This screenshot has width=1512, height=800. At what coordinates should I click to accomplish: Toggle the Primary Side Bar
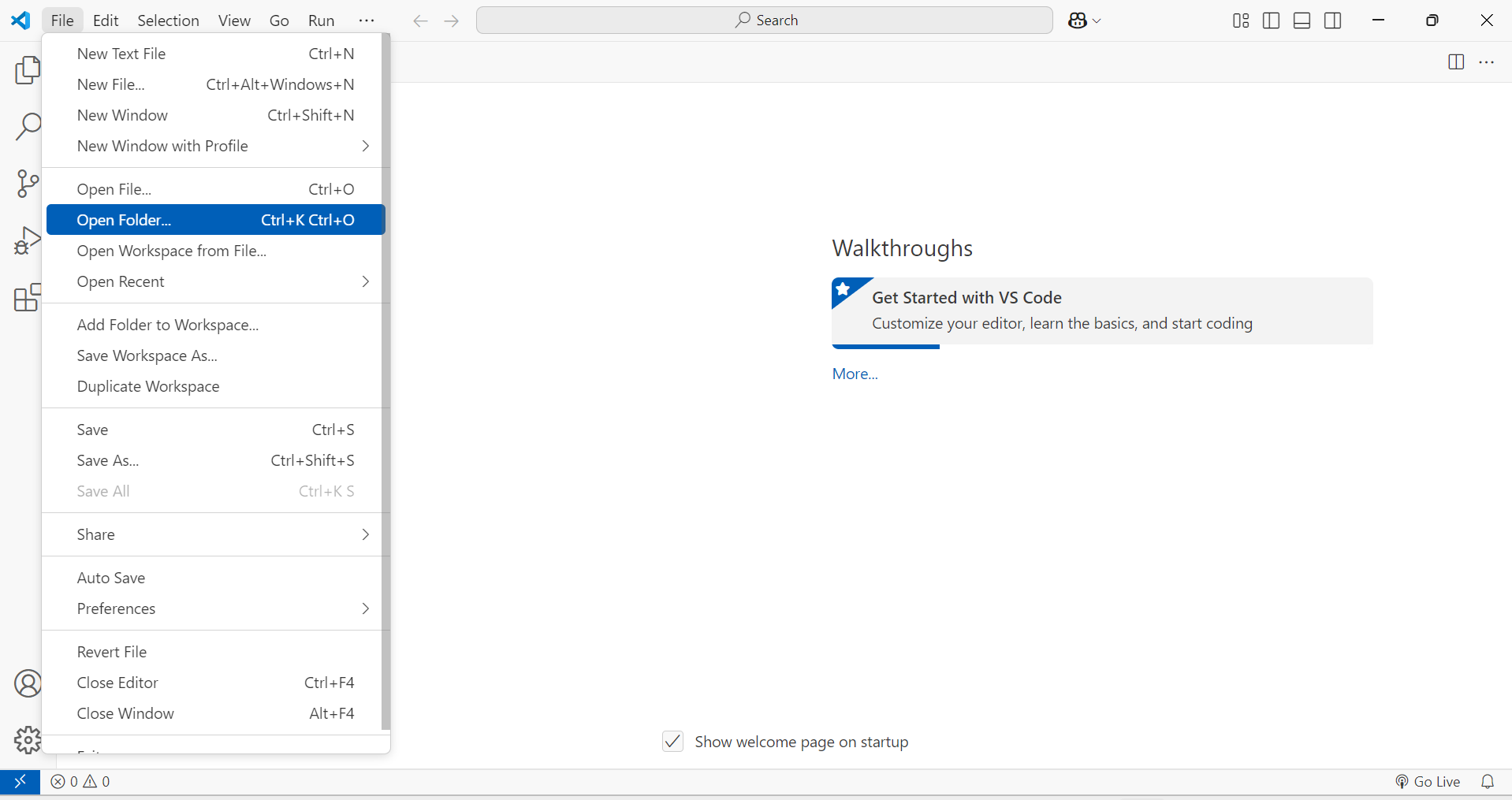click(1272, 20)
